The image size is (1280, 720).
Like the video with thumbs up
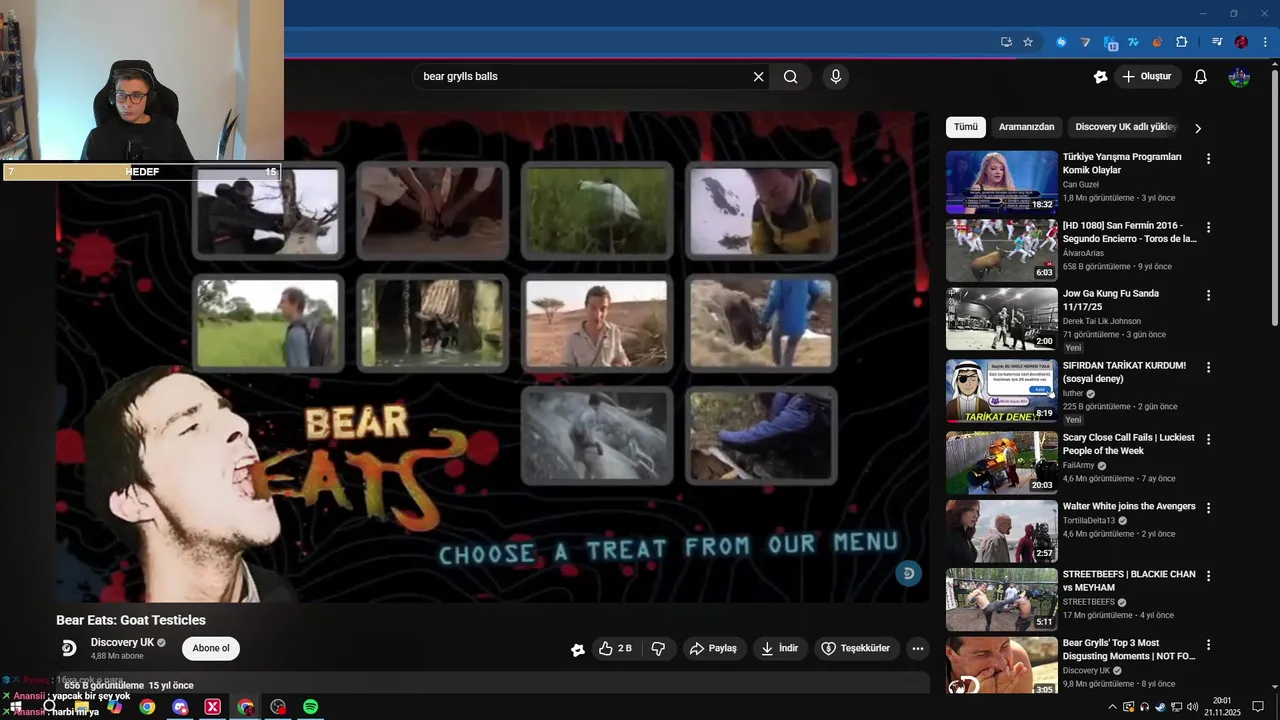click(615, 648)
